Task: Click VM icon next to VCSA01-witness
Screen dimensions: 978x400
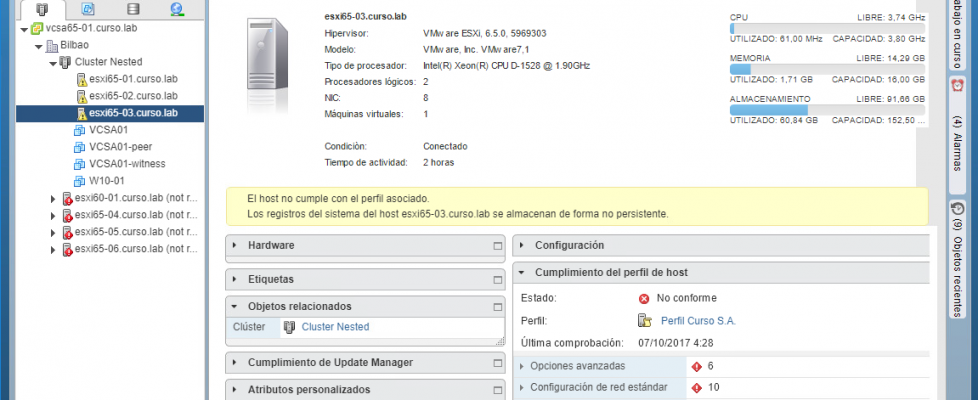Action: pyautogui.click(x=79, y=164)
